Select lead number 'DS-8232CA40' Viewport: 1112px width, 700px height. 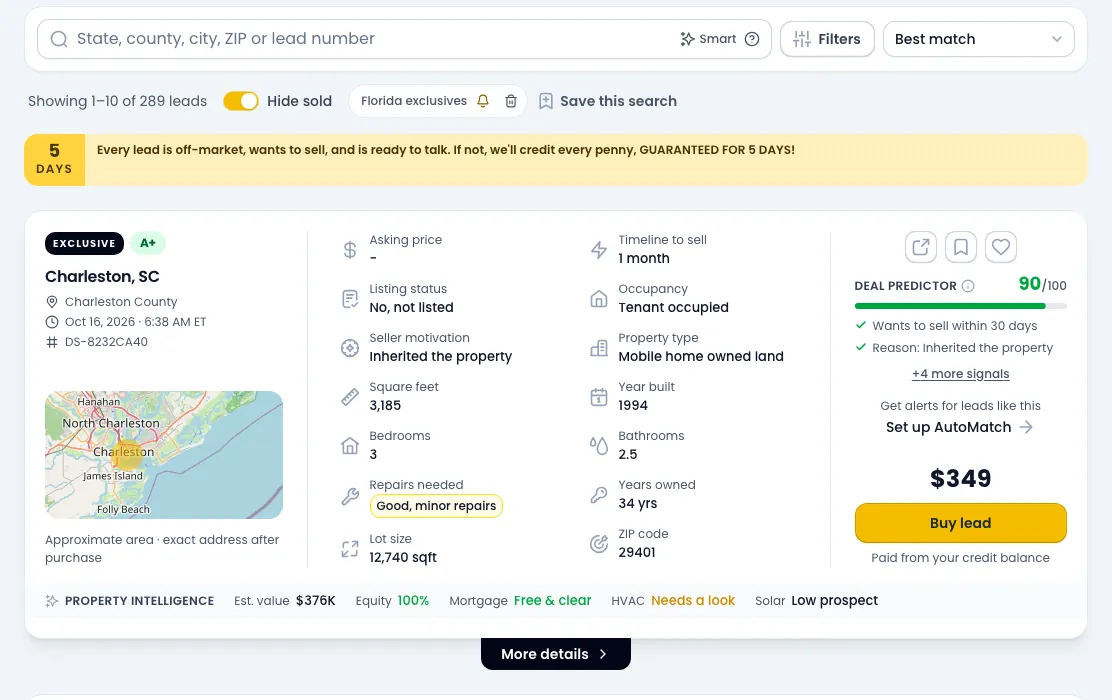pos(106,342)
